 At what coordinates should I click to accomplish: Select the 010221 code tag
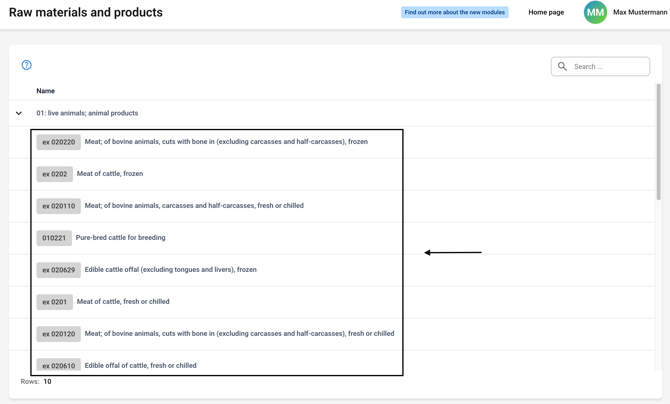pos(54,238)
